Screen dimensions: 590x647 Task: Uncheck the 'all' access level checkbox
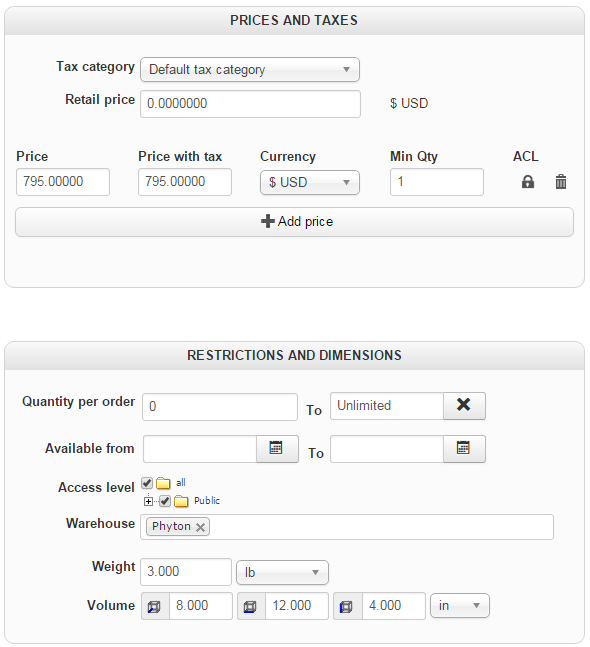pos(147,483)
